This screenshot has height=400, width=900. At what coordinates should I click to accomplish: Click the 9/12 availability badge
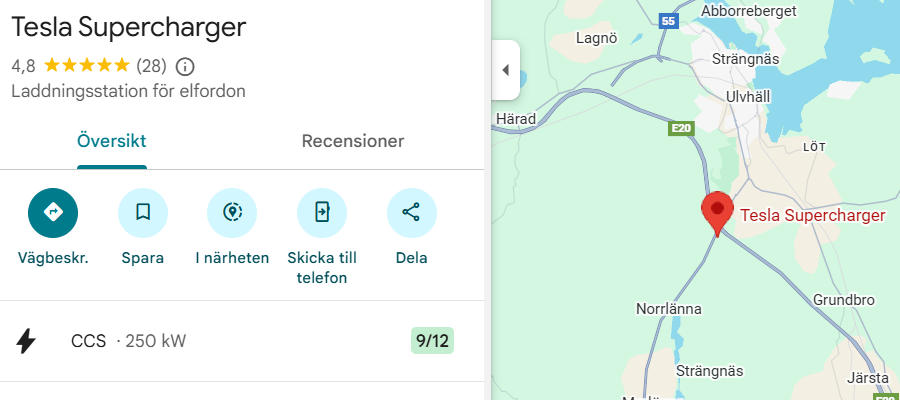(432, 341)
